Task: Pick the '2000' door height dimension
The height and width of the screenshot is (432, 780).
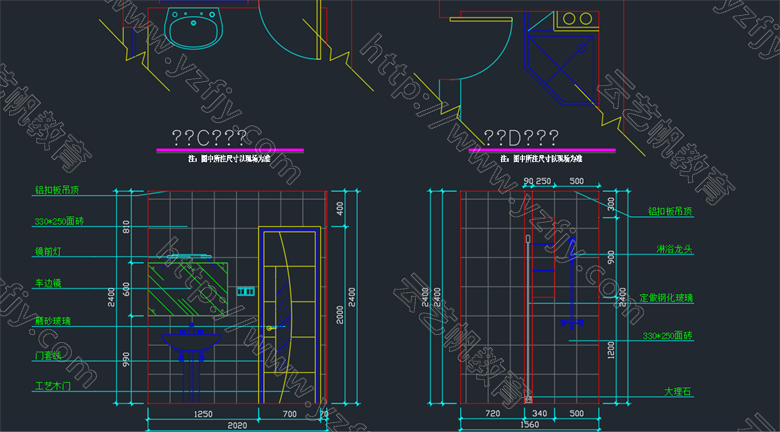Action: (x=340, y=314)
